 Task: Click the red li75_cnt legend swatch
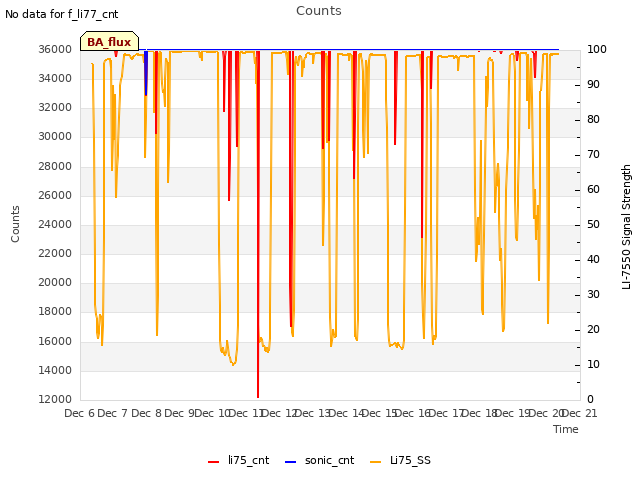213,462
